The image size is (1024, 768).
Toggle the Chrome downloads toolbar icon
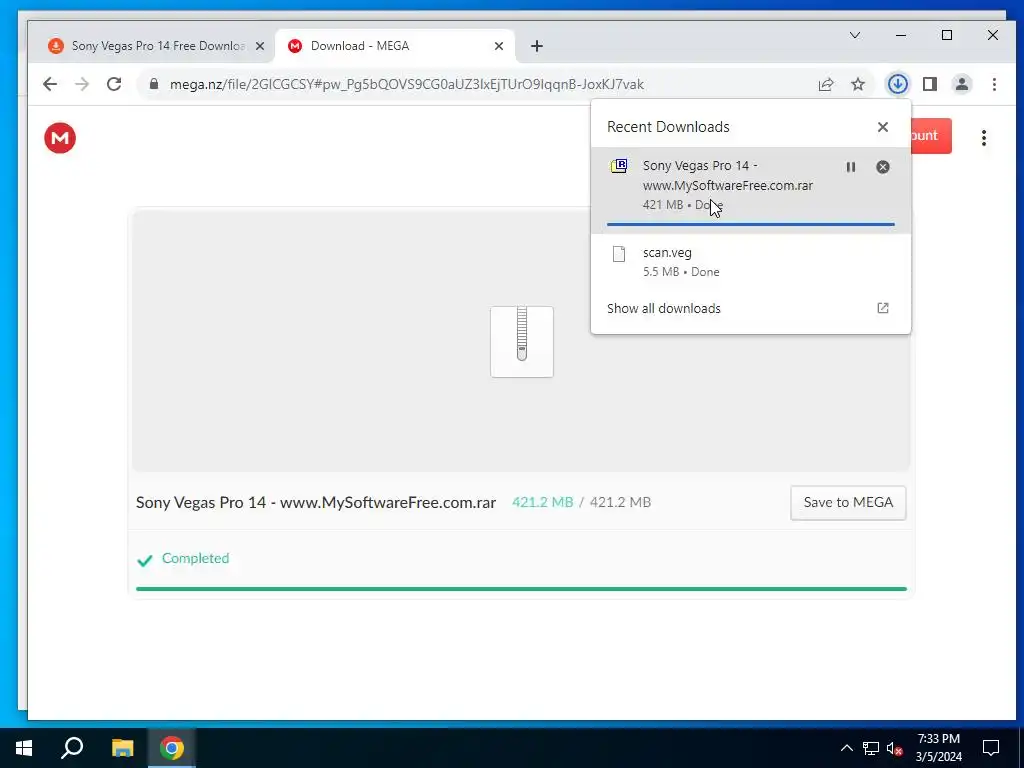click(897, 84)
